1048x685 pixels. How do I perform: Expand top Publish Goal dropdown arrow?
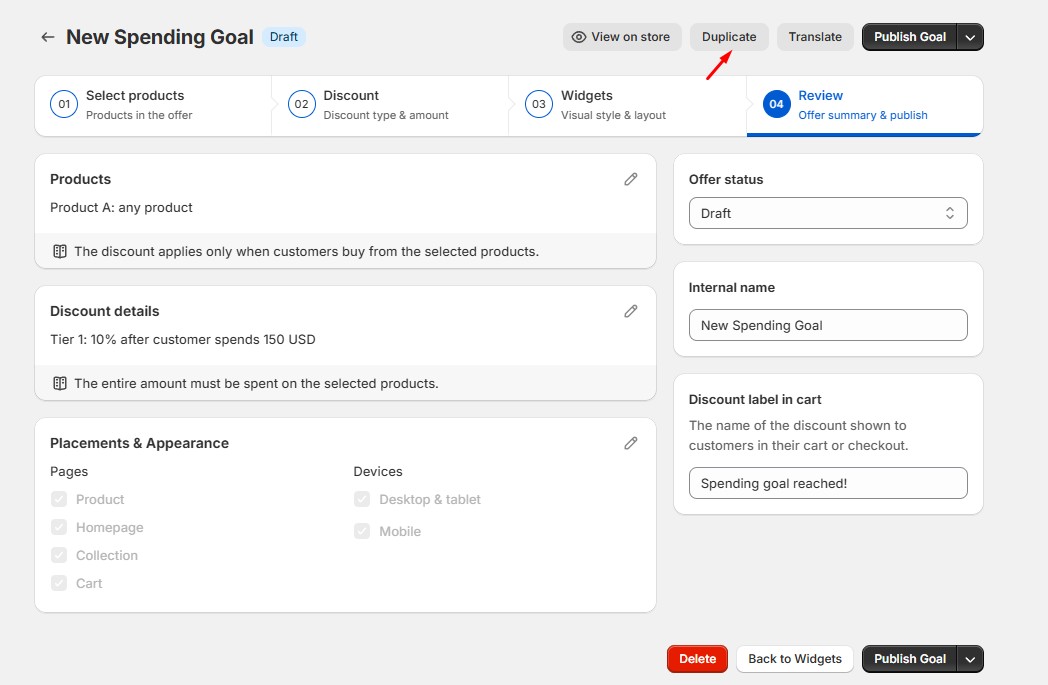970,37
